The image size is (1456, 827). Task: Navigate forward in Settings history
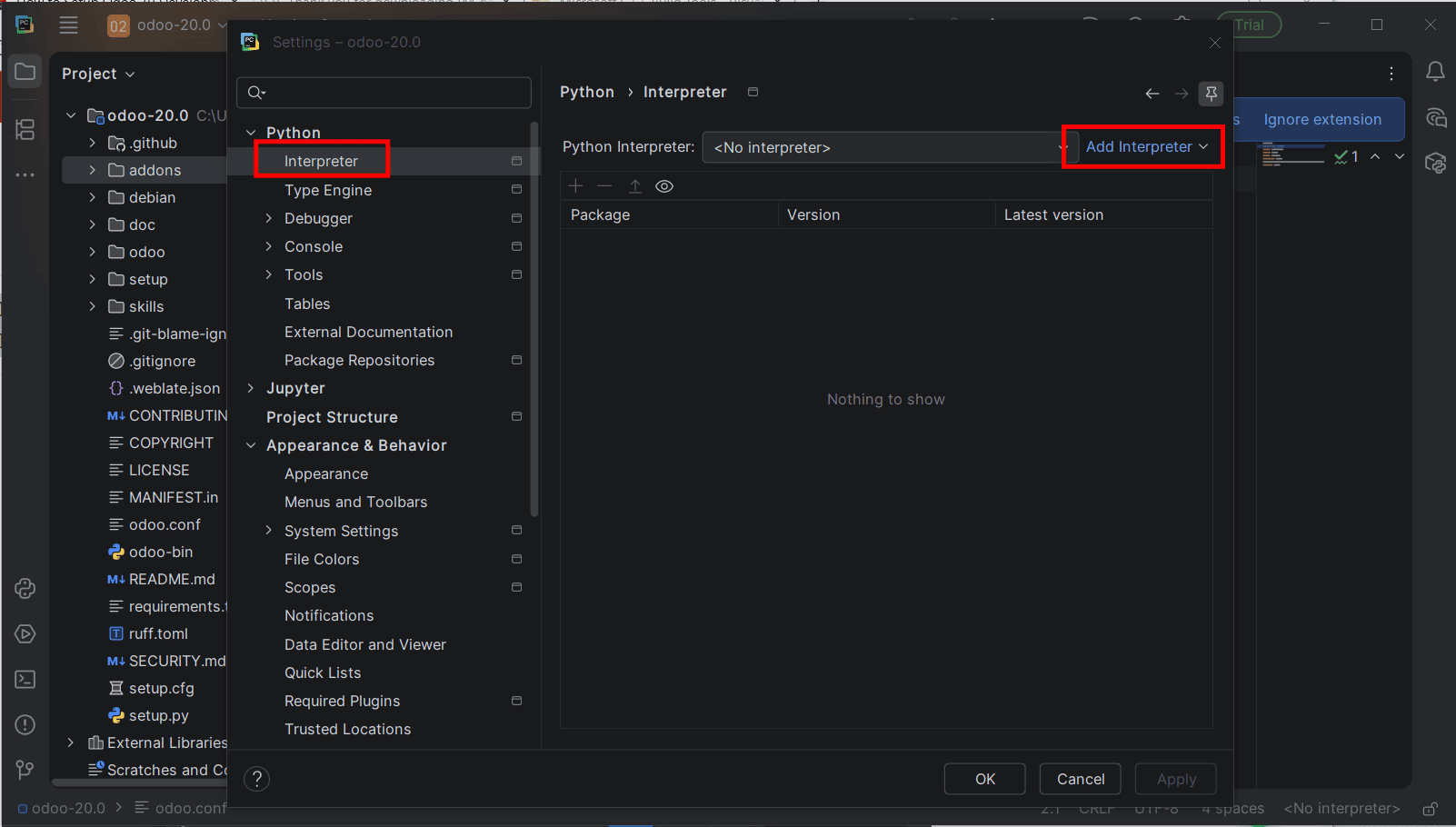pyautogui.click(x=1182, y=94)
